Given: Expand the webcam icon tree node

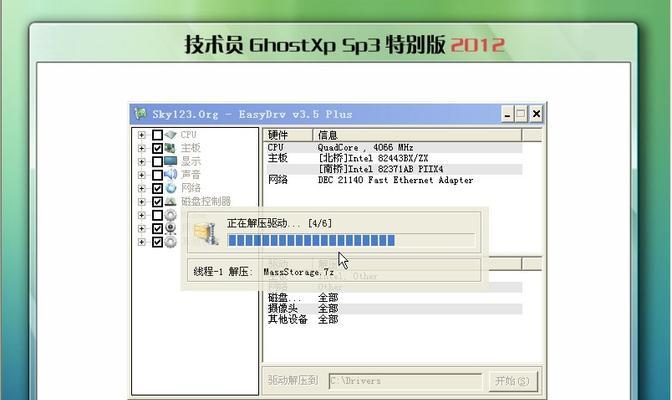Looking at the screenshot, I should (x=141, y=229).
